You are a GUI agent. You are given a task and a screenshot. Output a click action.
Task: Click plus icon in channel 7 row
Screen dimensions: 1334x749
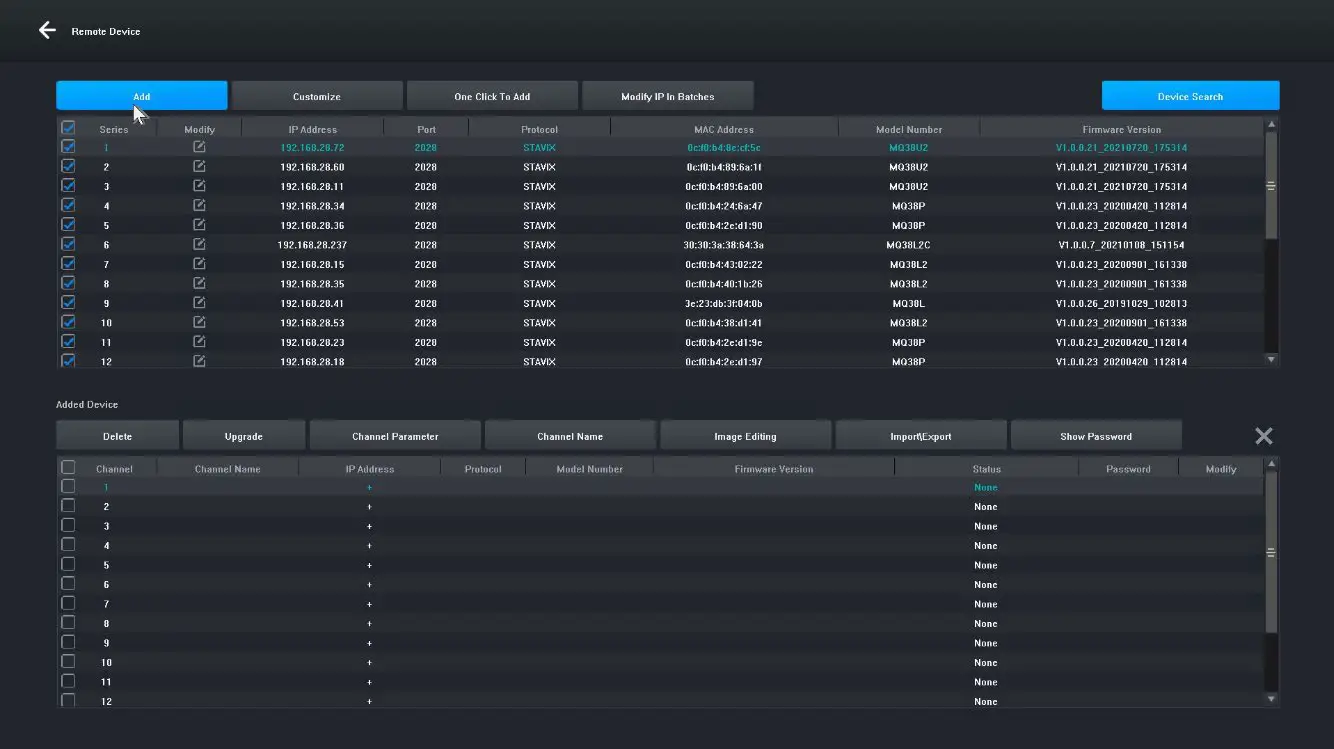pos(369,604)
